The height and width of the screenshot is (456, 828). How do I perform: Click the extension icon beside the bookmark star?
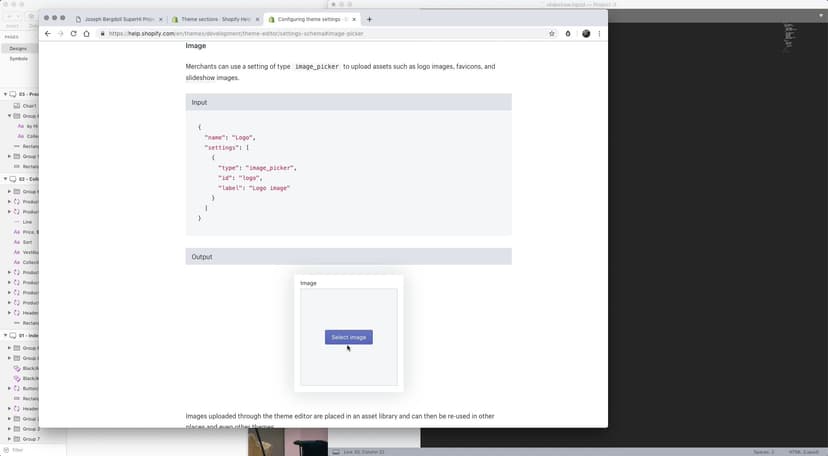tap(568, 33)
